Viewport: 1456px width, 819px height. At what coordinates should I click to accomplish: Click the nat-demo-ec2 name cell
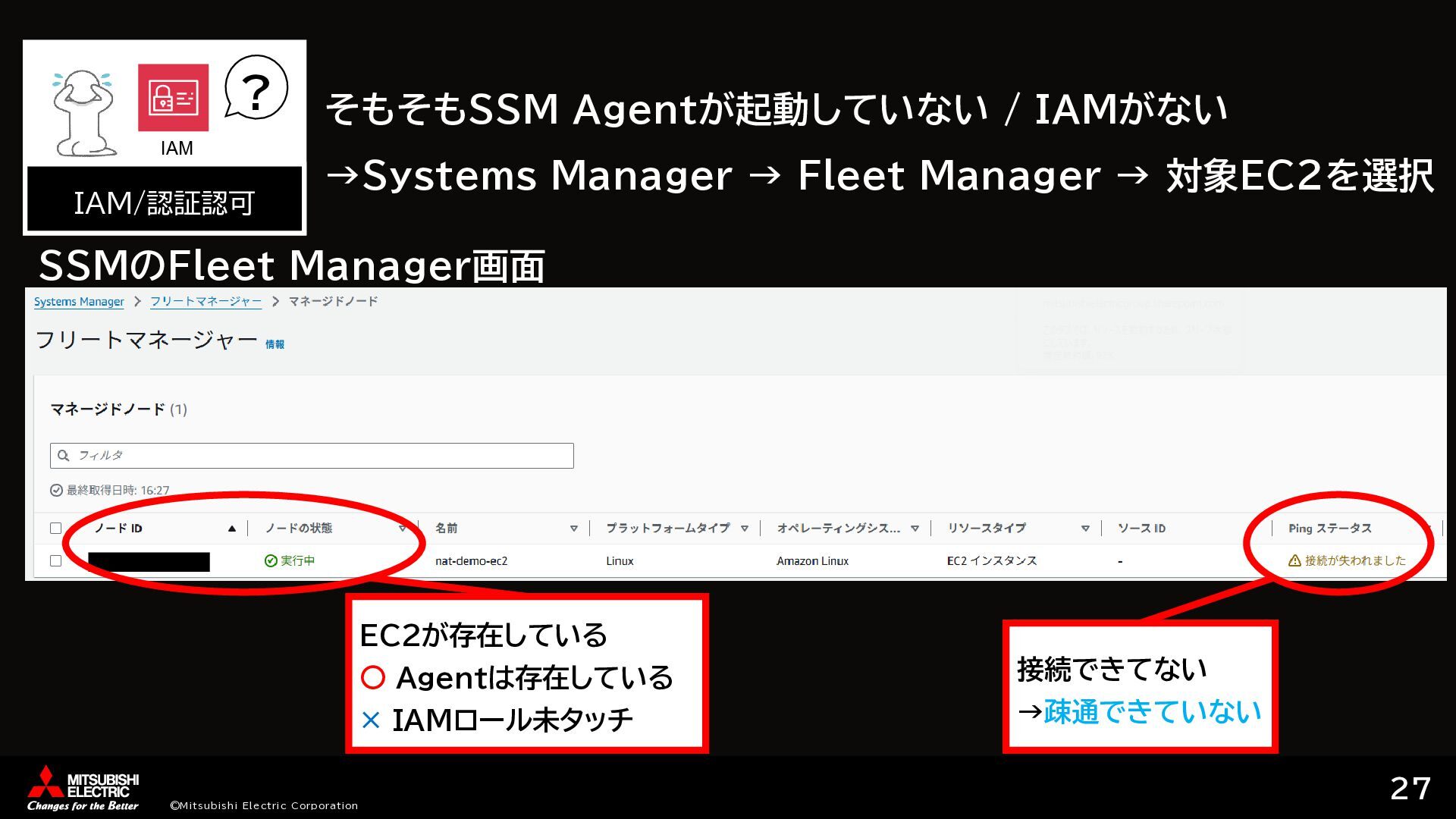coord(472,561)
